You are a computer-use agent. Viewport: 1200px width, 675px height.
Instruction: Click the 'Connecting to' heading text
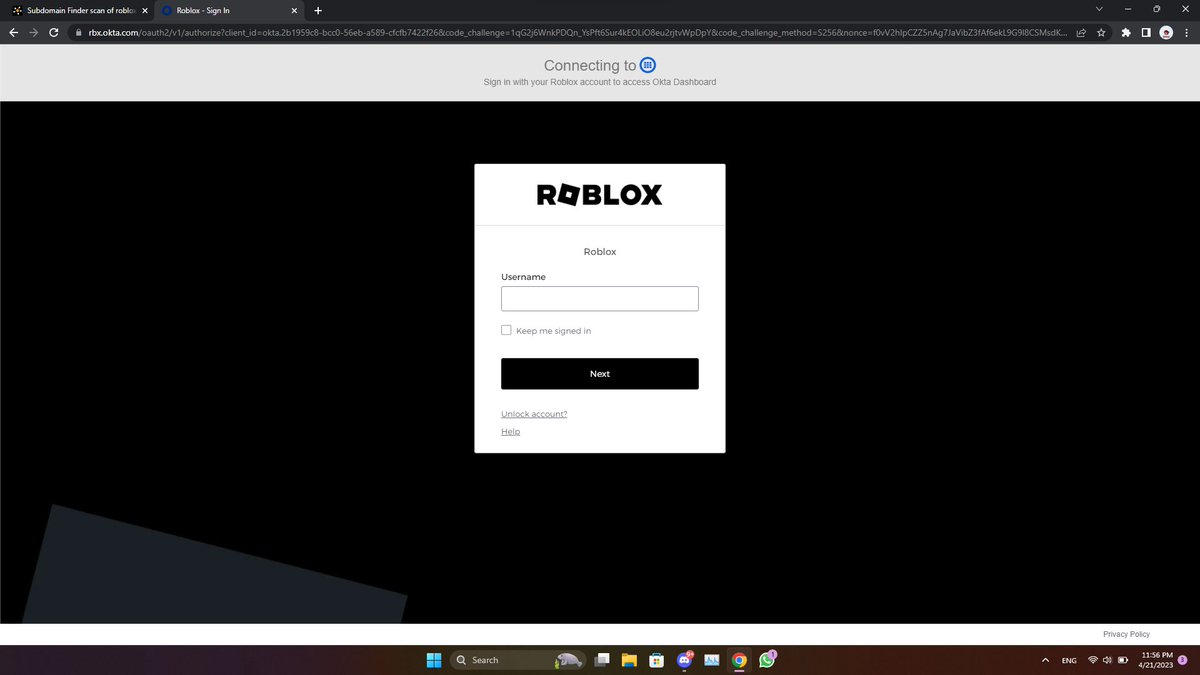[590, 66]
